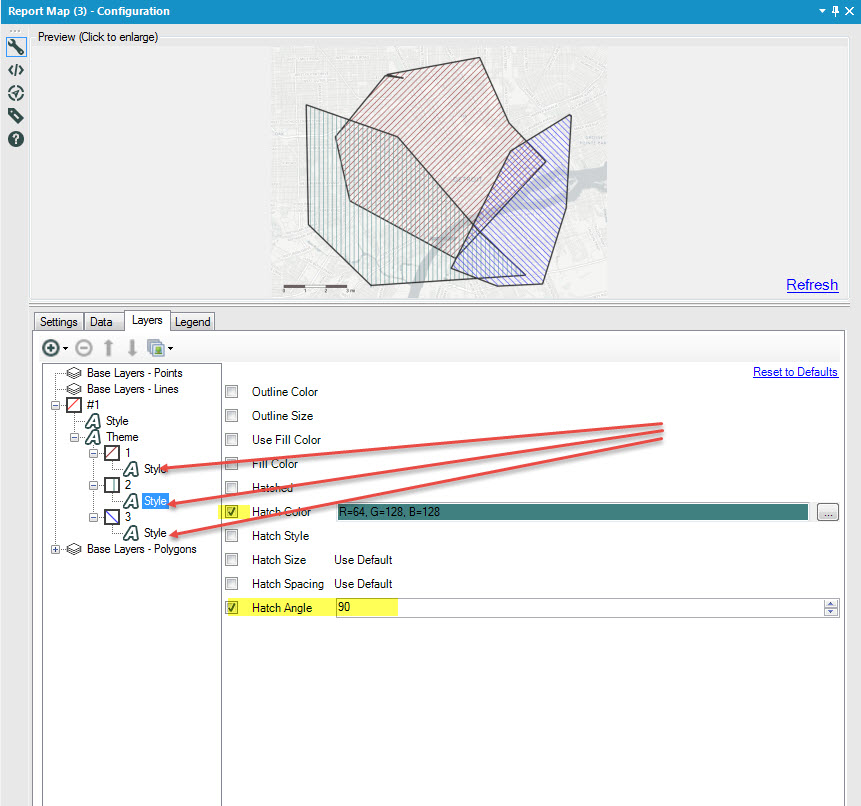Remove selected layer using minus toolbar icon
The width and height of the screenshot is (861, 806).
tap(83, 347)
